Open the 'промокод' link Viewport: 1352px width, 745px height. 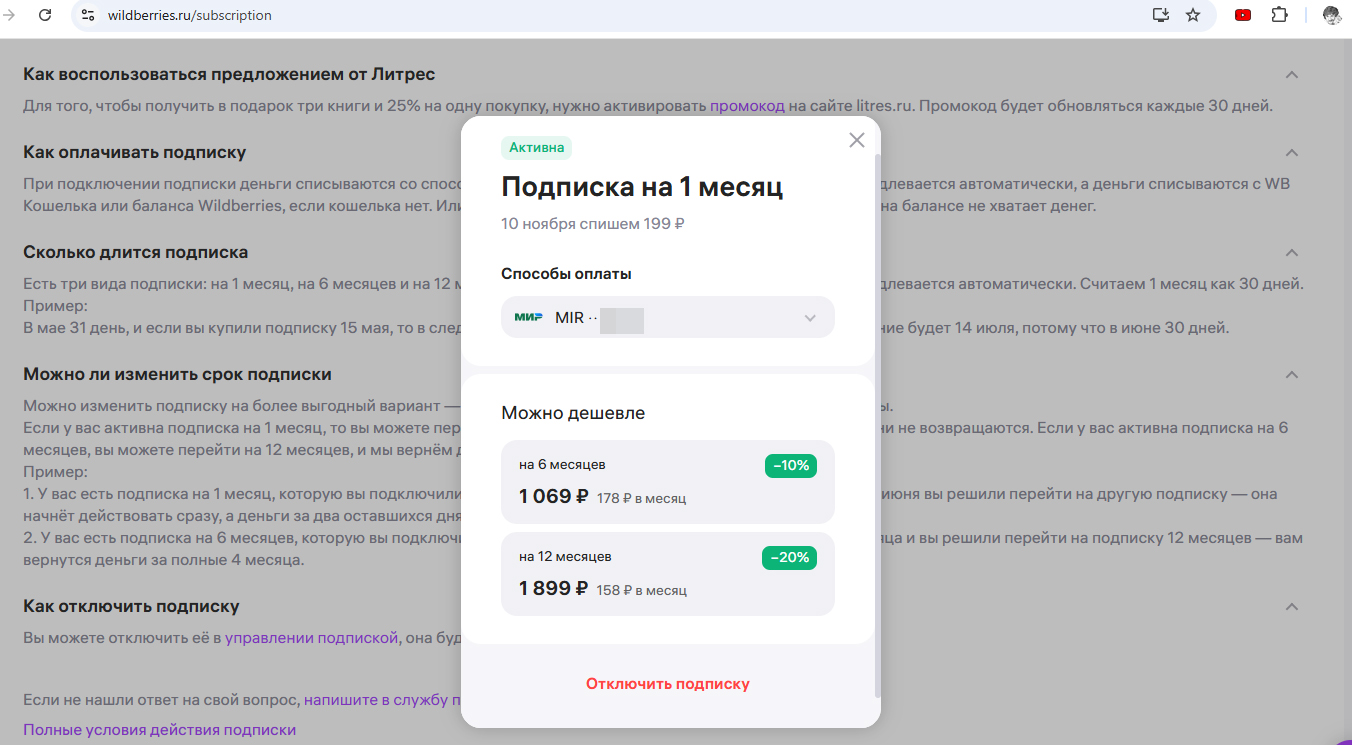point(747,106)
